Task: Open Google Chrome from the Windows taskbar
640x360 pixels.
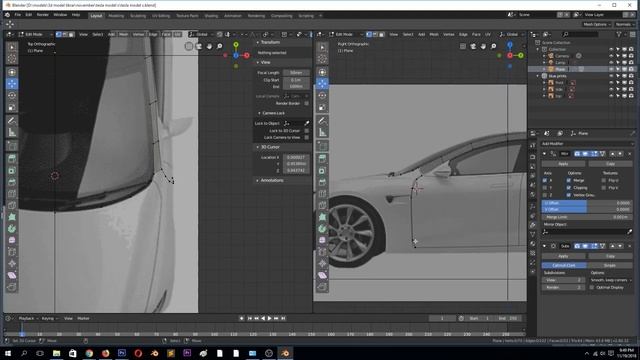Action: pyautogui.click(x=89, y=353)
